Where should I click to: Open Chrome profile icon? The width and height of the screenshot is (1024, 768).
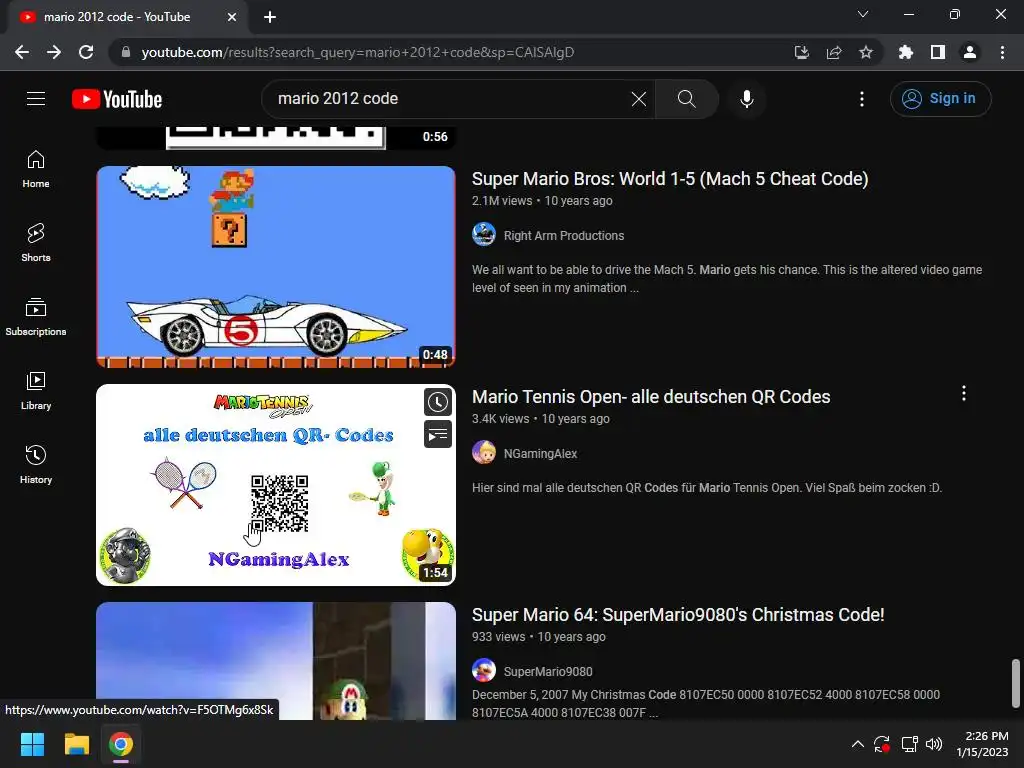(970, 52)
